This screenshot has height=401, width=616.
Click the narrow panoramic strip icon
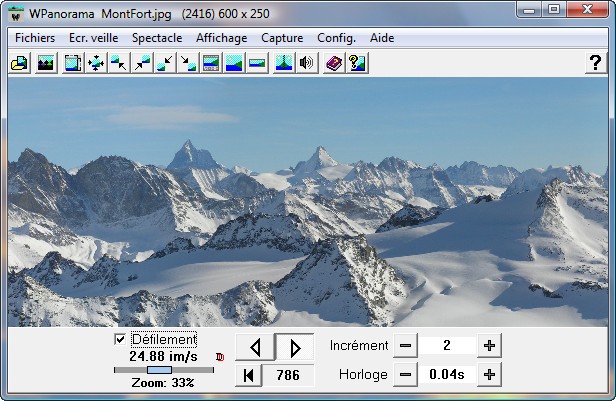(x=257, y=63)
